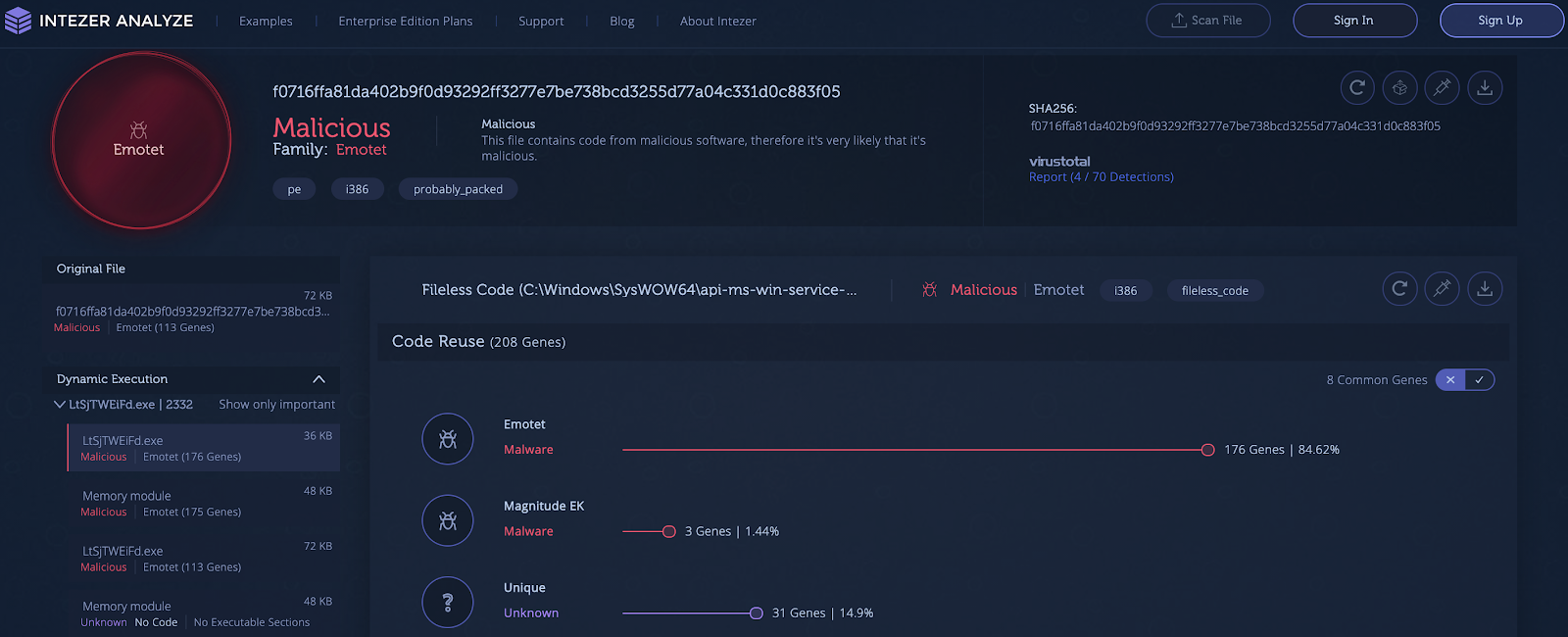Click the '31 Genes | 14.9%' value
Screen dimensions: 1568x637
(x=822, y=613)
